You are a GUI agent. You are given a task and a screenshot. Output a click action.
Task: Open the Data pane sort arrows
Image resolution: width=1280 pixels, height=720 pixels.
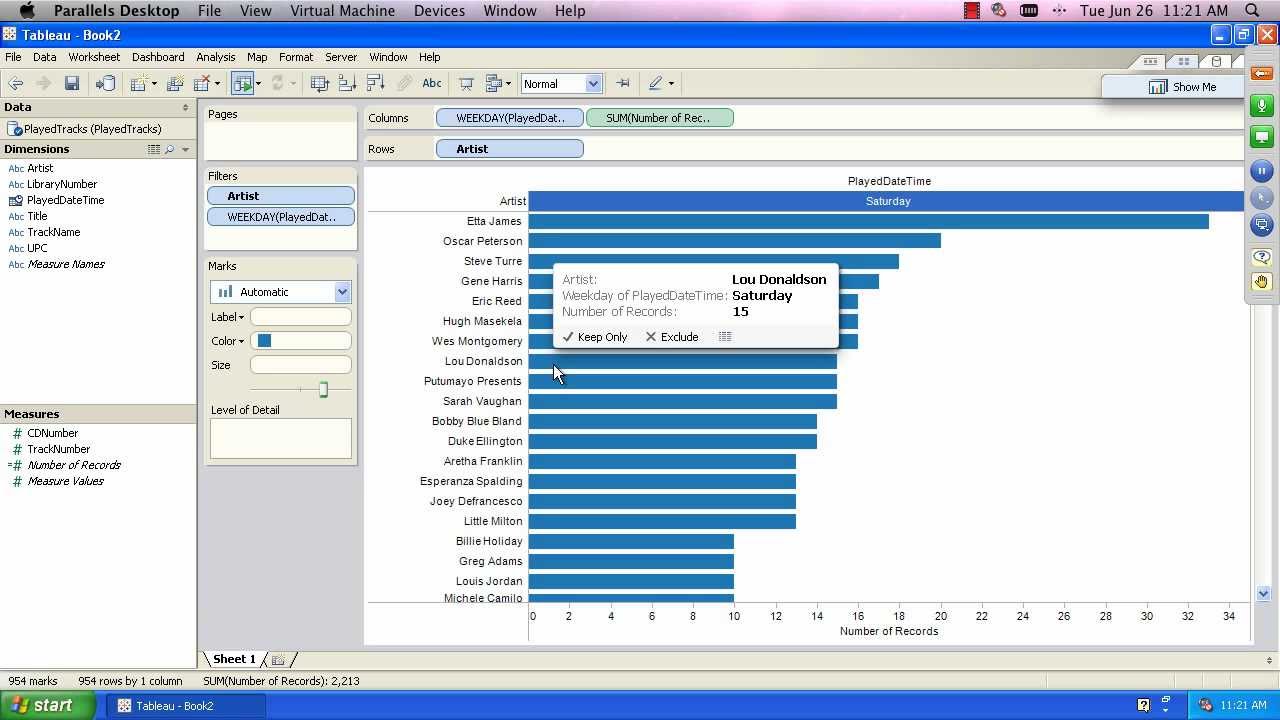[185, 107]
